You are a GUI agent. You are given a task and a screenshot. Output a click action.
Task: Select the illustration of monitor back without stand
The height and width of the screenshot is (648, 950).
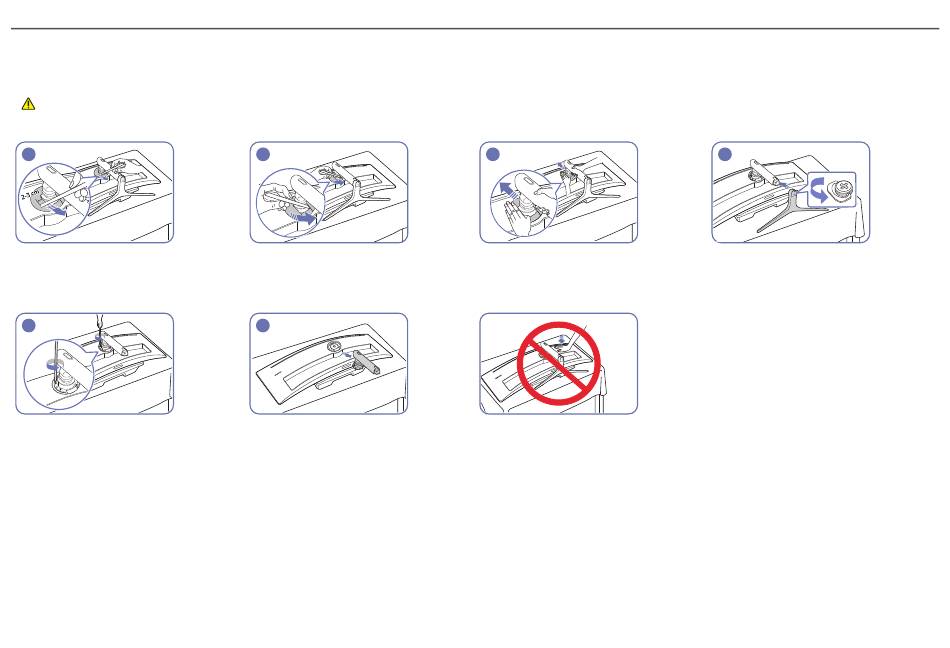(329, 364)
